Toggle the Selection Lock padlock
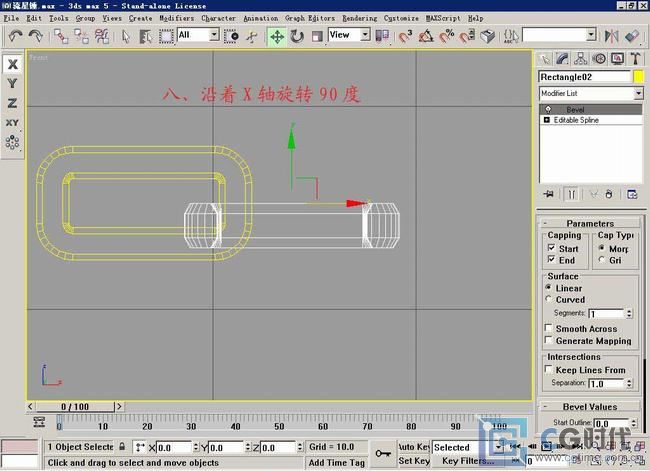Image resolution: width=650 pixels, height=471 pixels. [122, 447]
